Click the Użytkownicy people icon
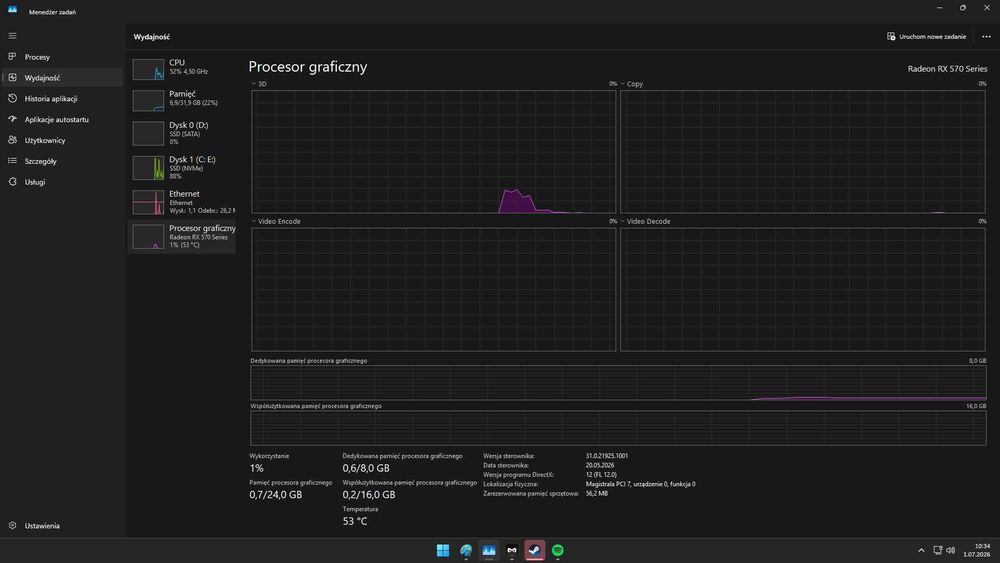Screen dimensions: 1000x563 coord(12,140)
